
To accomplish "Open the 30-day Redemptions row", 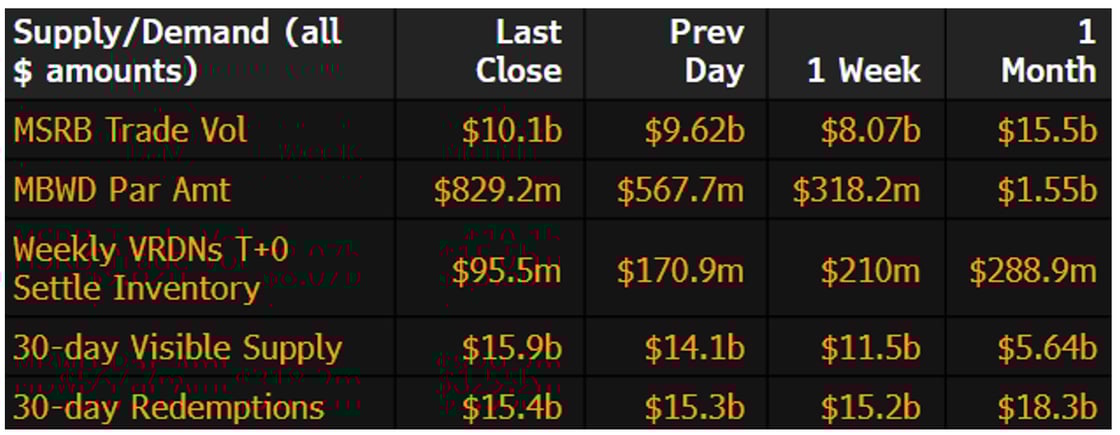I will [168, 407].
